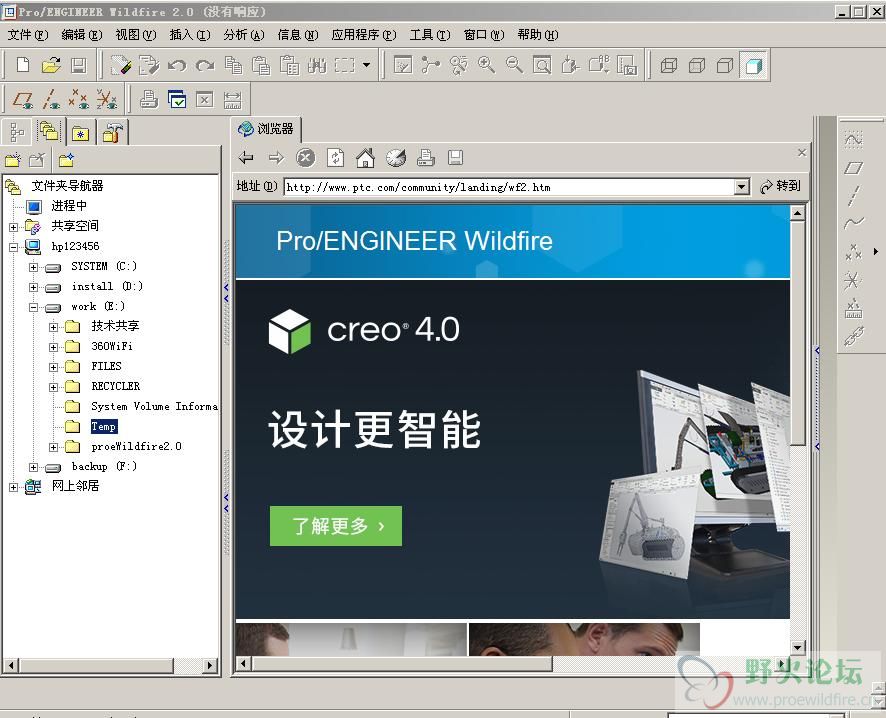Click browser Stop icon
Image resolution: width=886 pixels, height=718 pixels.
pyautogui.click(x=306, y=158)
